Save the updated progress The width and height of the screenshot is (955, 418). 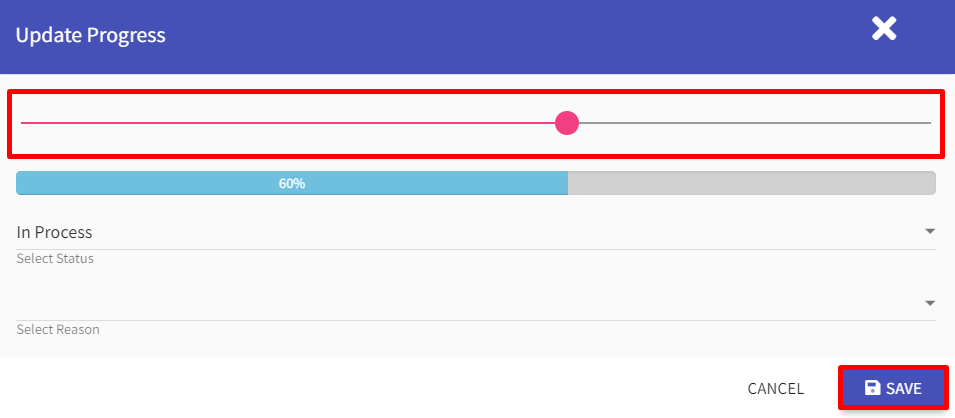click(x=893, y=388)
